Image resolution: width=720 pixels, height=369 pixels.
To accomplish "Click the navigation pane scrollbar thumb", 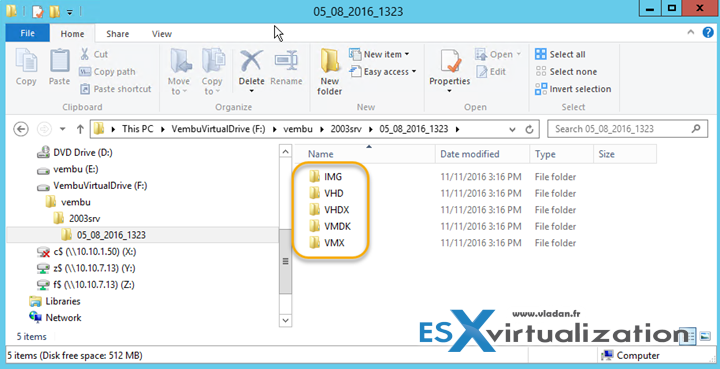I will 286,261.
